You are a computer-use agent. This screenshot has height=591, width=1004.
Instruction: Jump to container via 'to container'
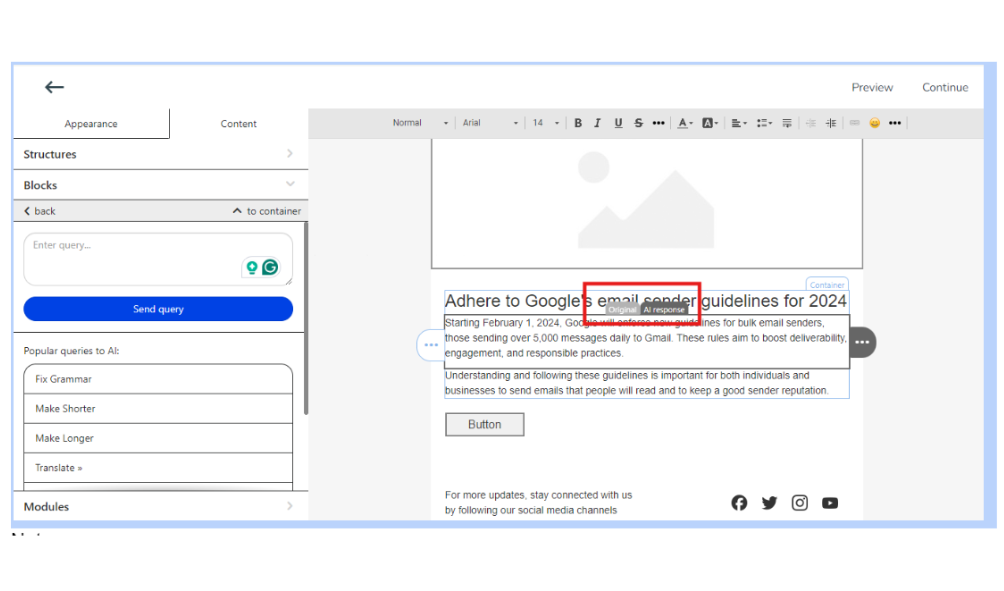[x=267, y=211]
